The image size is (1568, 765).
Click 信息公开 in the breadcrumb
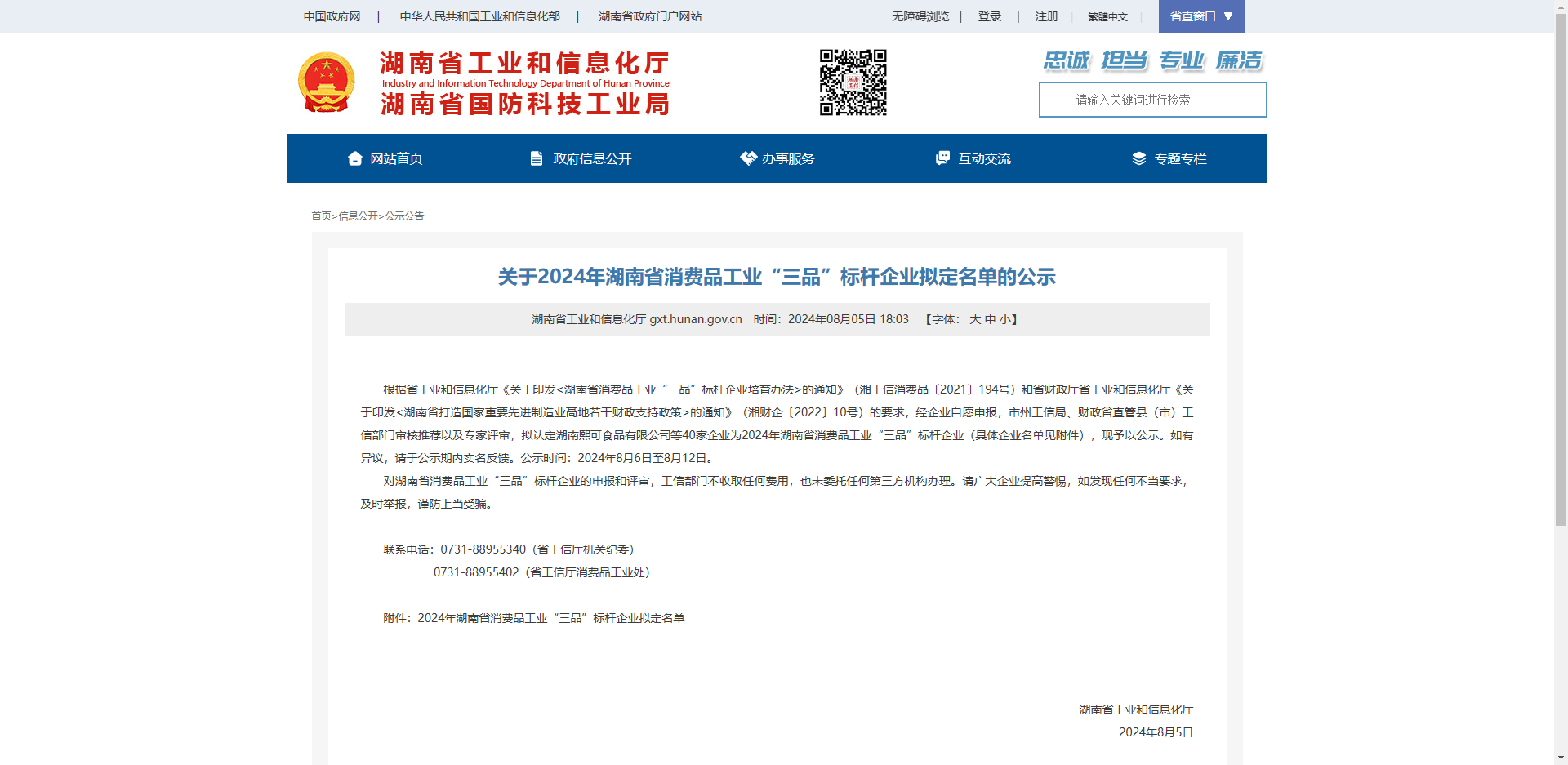coord(358,216)
